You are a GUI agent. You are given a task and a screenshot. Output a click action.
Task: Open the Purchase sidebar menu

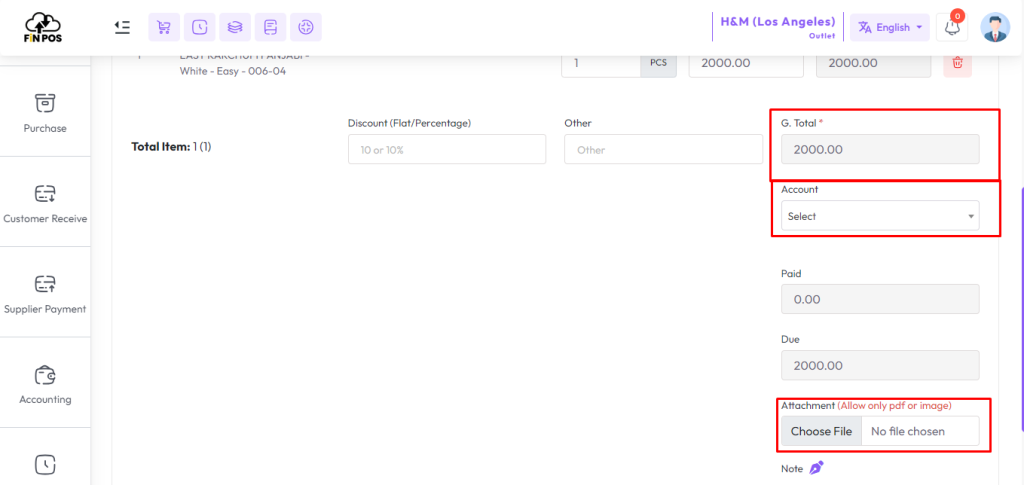45,111
